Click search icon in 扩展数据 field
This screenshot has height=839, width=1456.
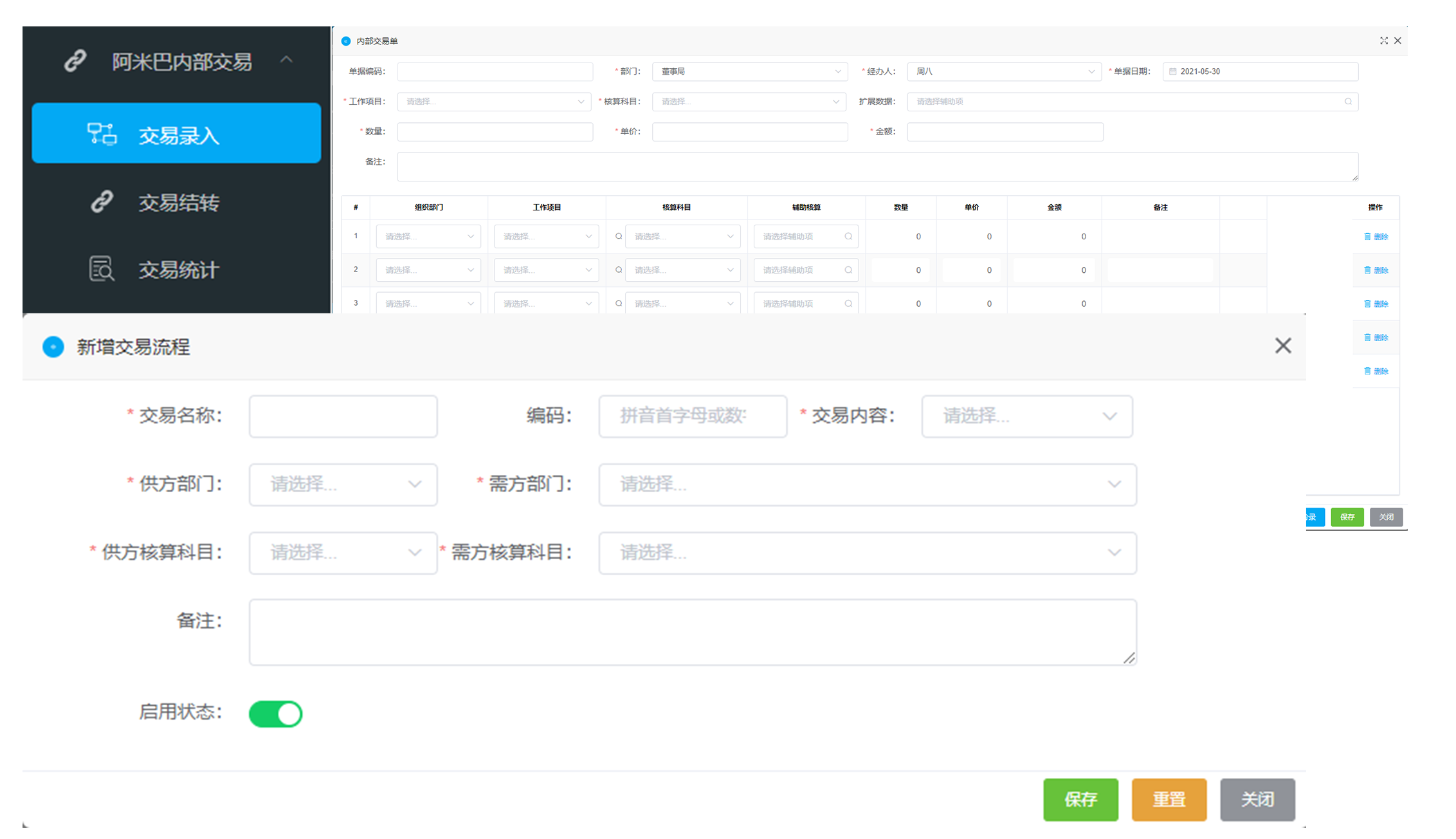point(1348,102)
